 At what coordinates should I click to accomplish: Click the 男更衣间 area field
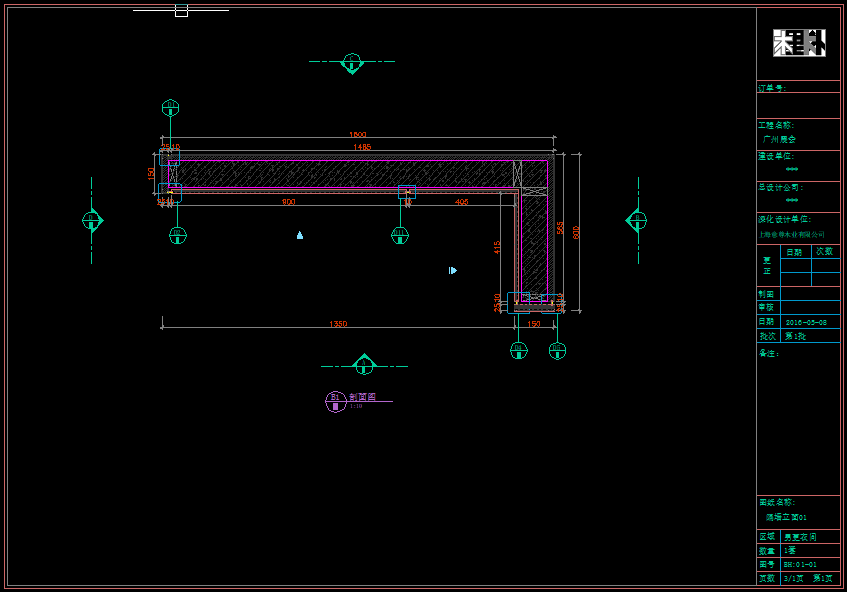[799, 537]
